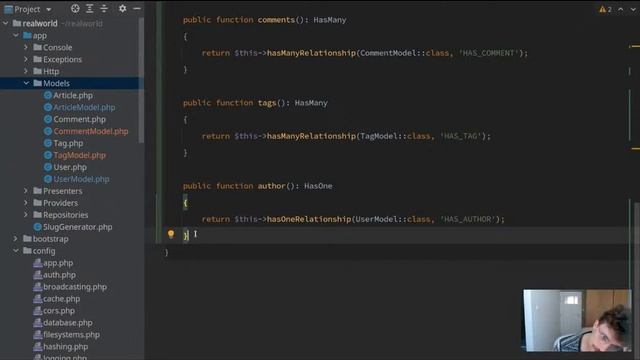Viewport: 640px width, 360px height.
Task: Click CommentModel in the comments return
Action: (x=388, y=53)
